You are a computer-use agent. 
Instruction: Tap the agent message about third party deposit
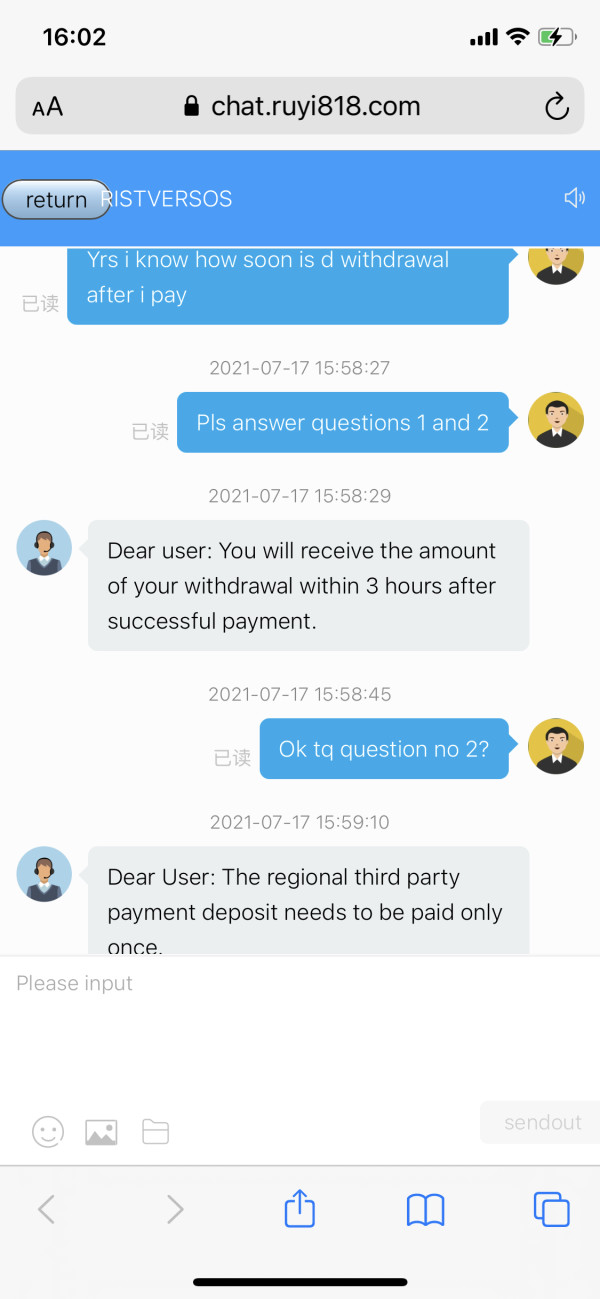tap(308, 900)
